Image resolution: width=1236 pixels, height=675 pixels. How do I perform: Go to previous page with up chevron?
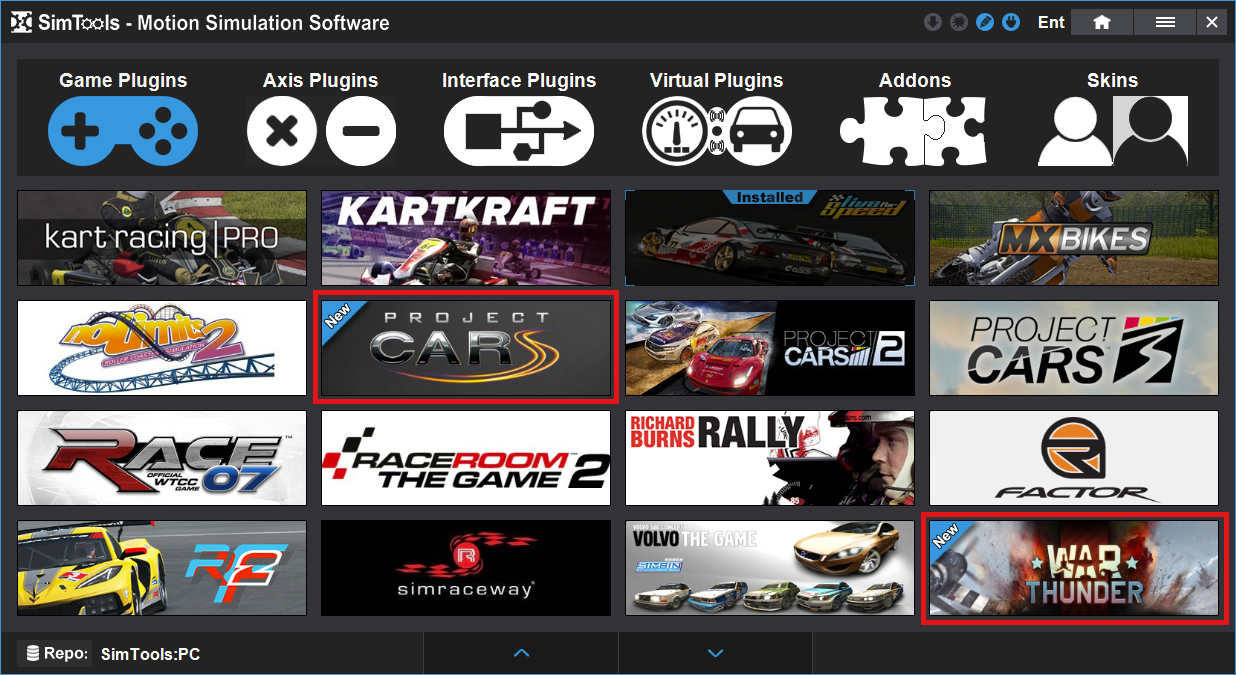coord(521,653)
